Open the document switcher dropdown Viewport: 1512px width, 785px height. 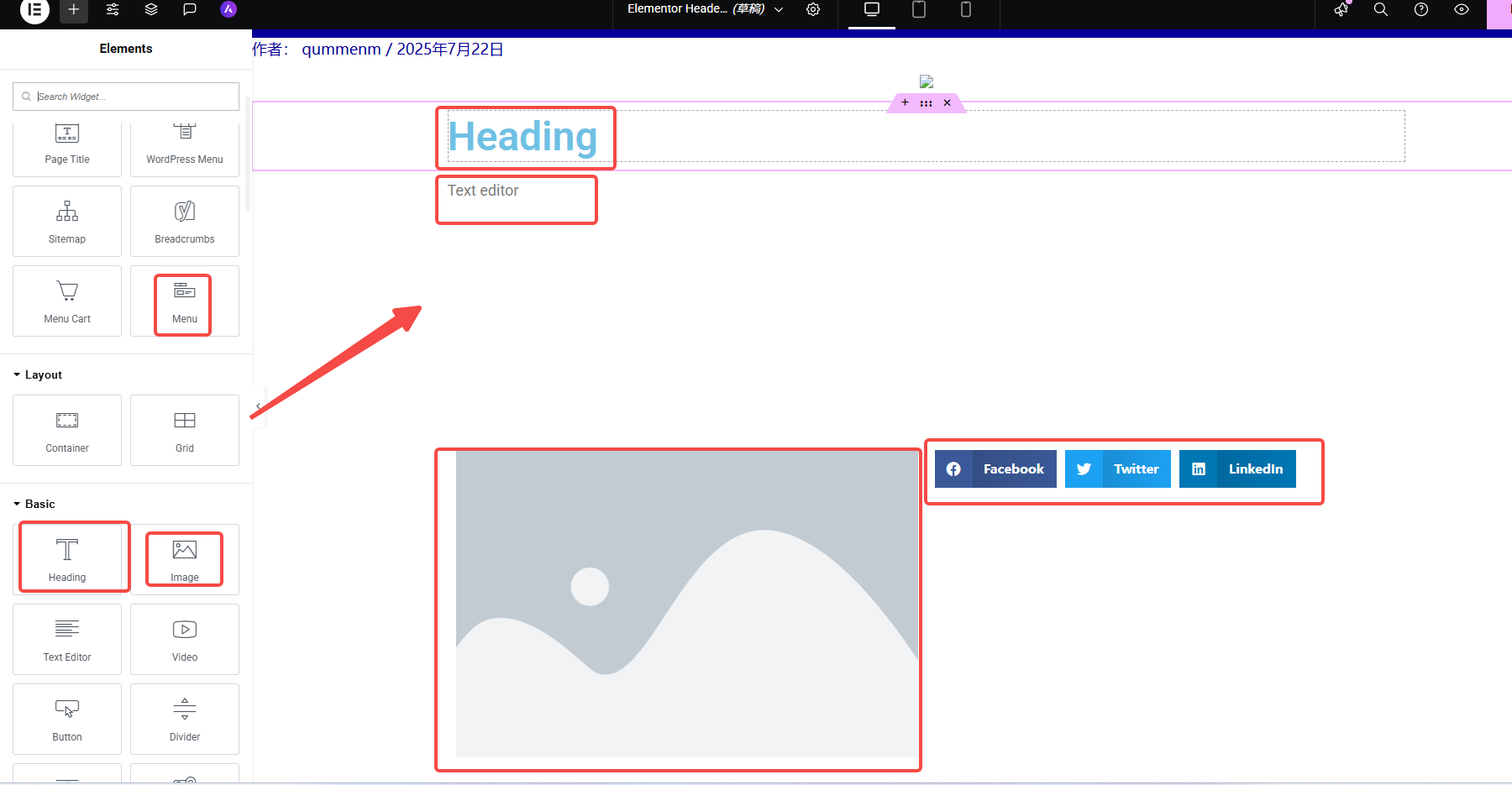click(x=779, y=9)
